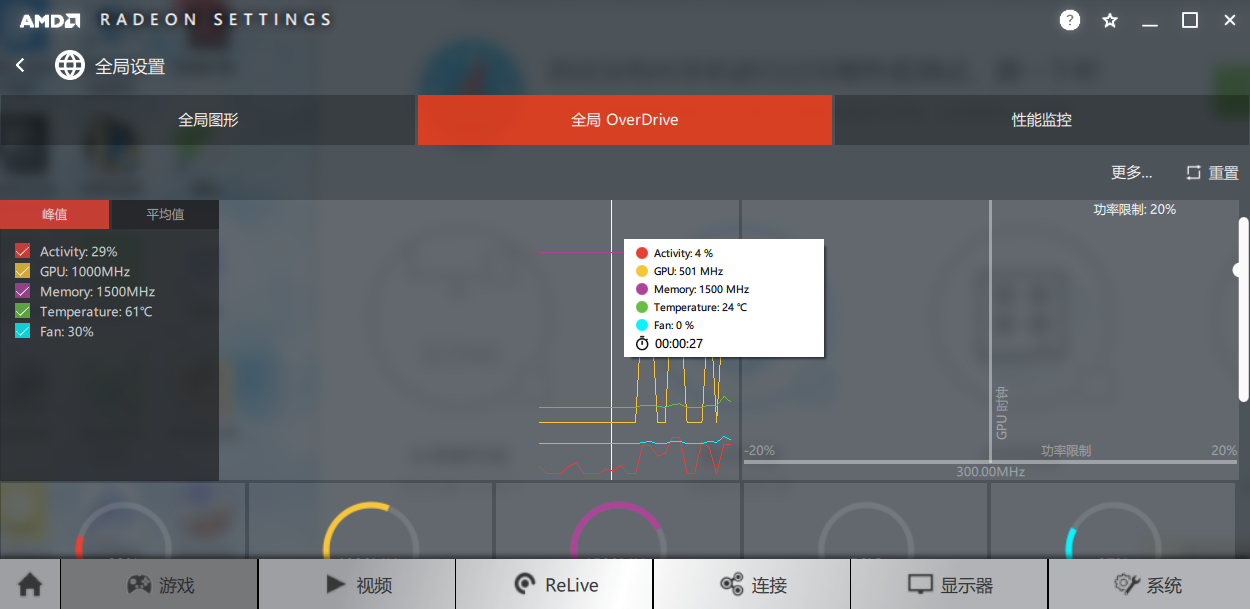Open the 连接 section
Viewport: 1250px width, 609px height.
tap(752, 585)
